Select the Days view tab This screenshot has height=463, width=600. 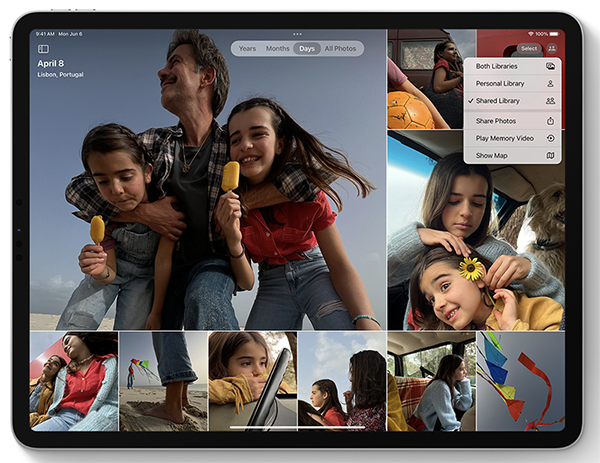tap(307, 49)
